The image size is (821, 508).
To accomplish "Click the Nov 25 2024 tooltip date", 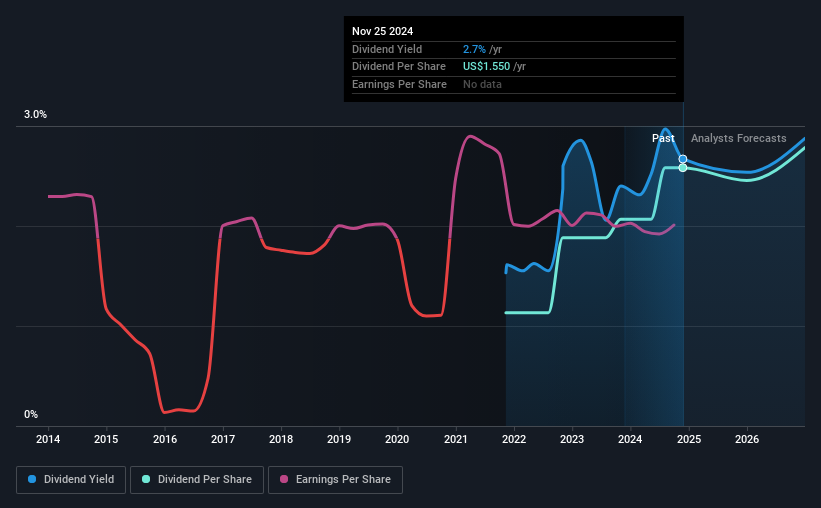I will click(x=382, y=31).
